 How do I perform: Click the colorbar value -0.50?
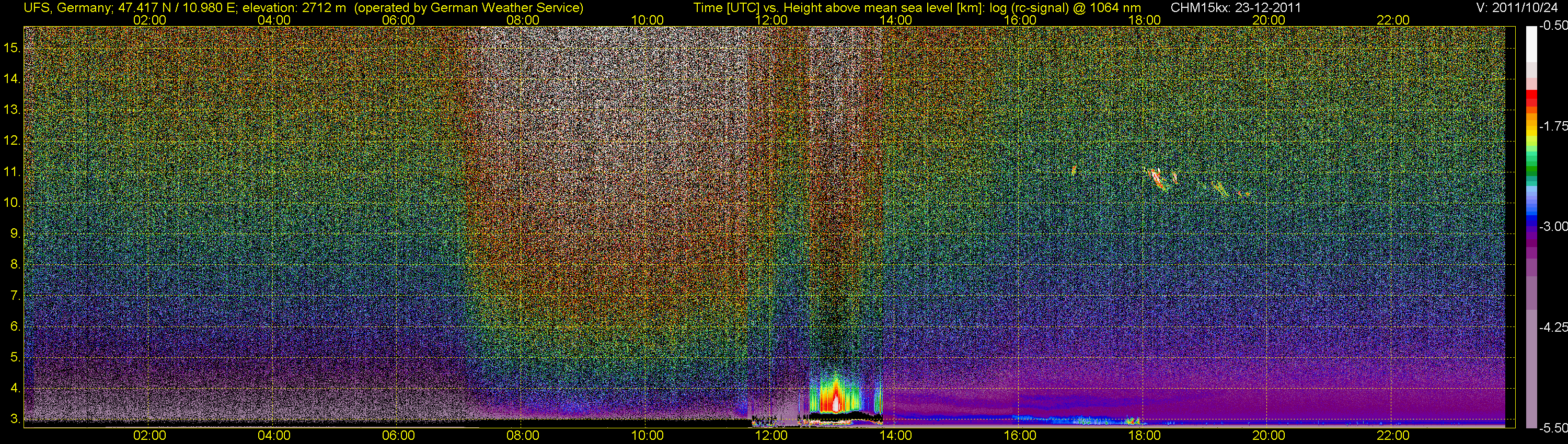1553,26
